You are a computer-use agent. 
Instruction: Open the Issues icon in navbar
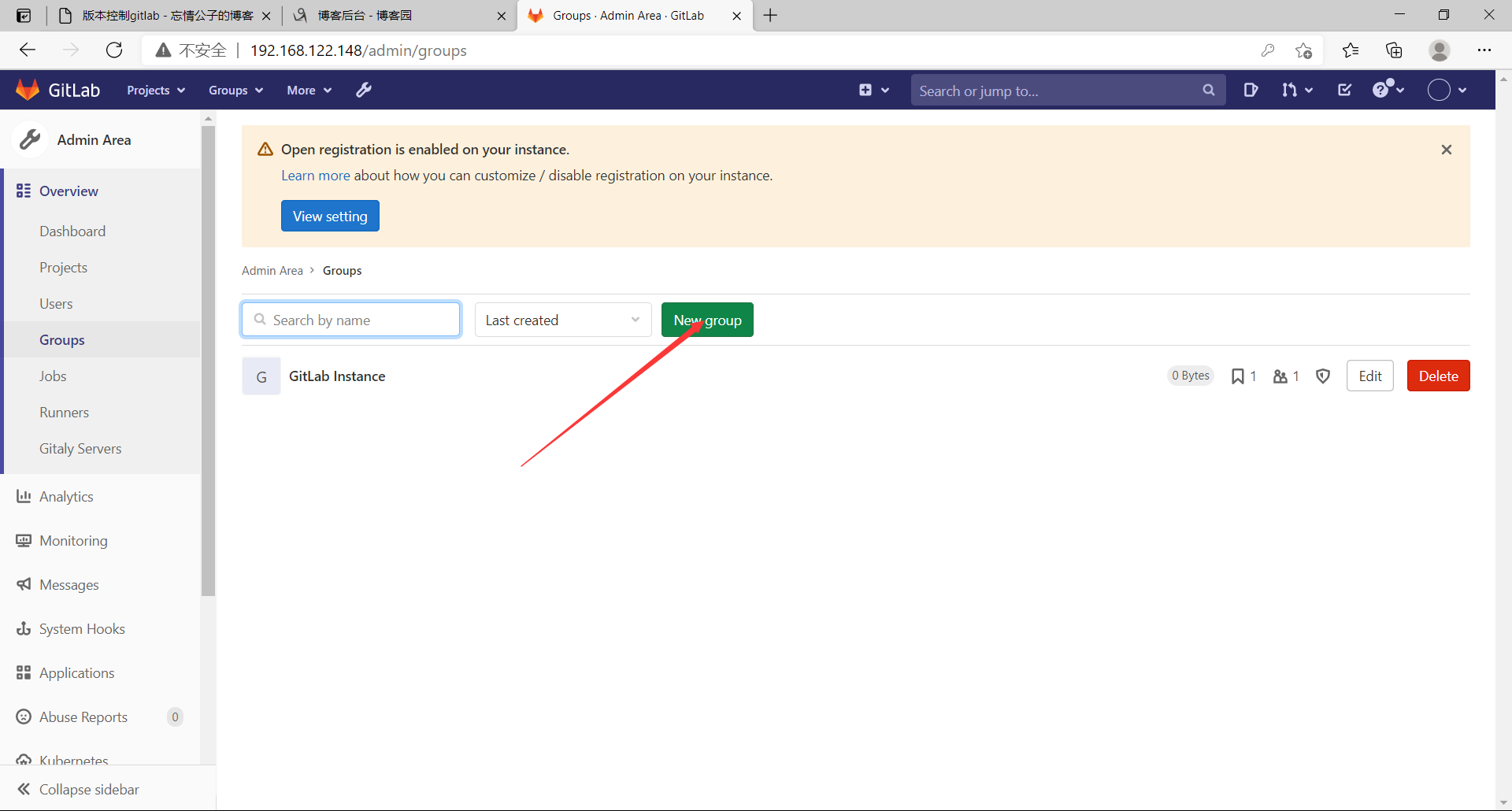1251,90
